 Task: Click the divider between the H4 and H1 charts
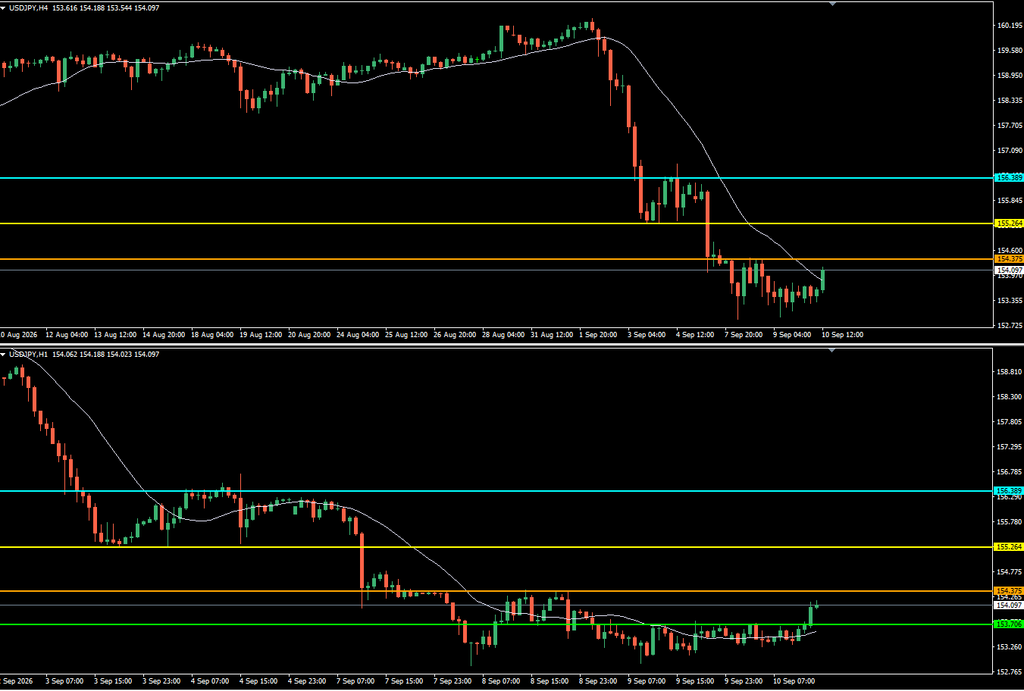coord(512,344)
